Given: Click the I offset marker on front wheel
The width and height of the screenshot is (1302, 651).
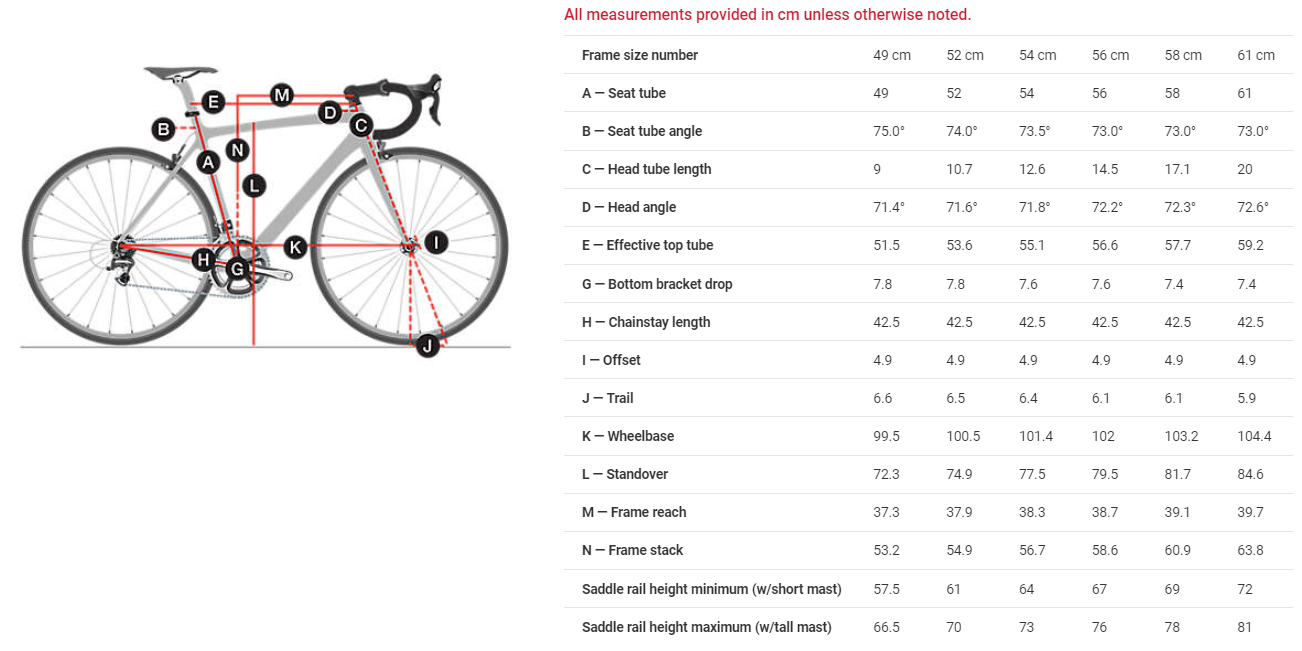Looking at the screenshot, I should [436, 242].
